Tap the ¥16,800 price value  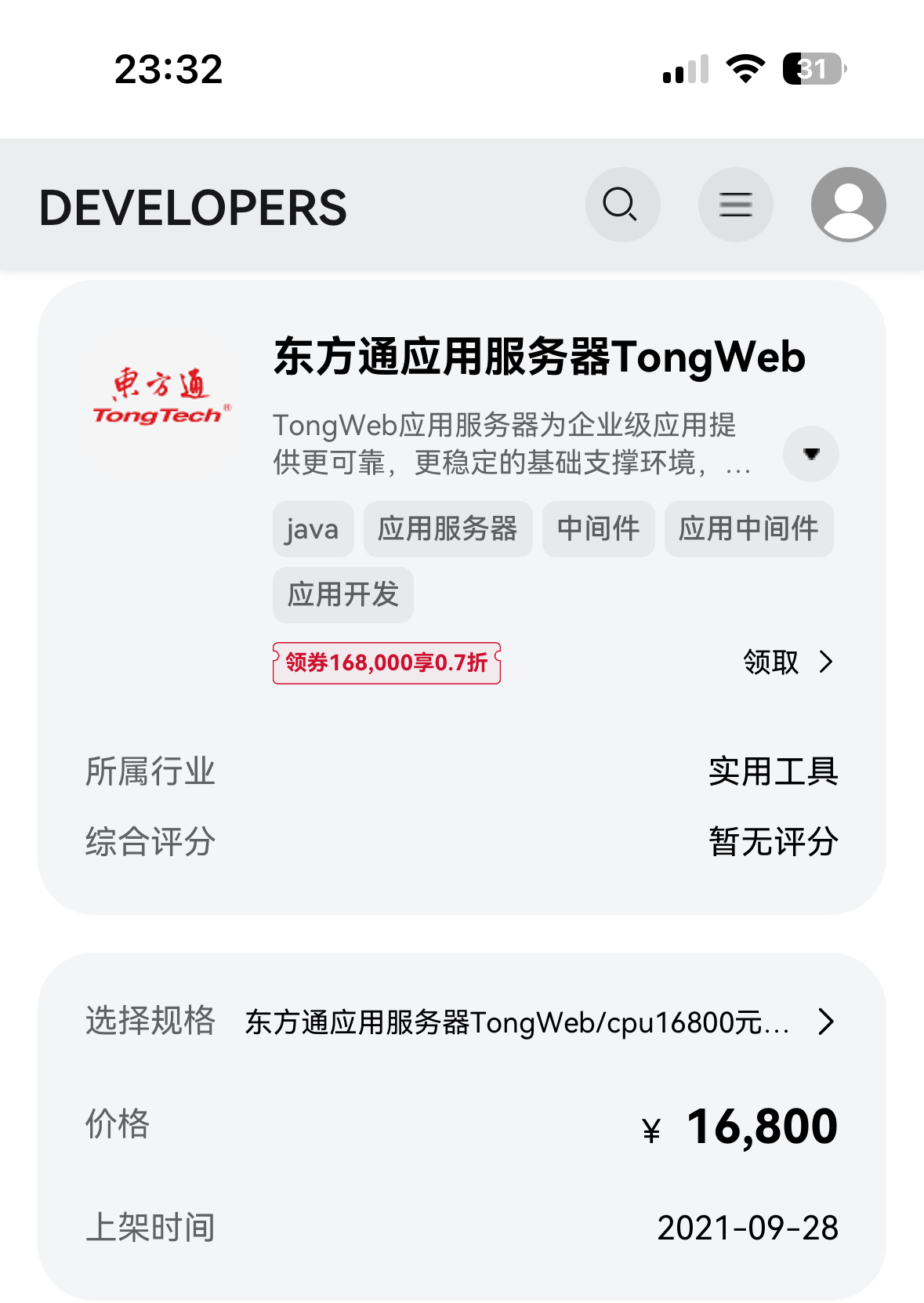[x=740, y=1127]
